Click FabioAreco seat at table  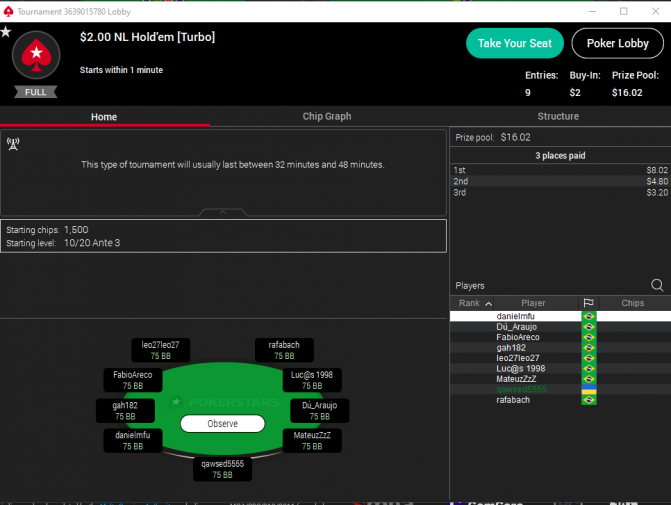pyautogui.click(x=133, y=380)
